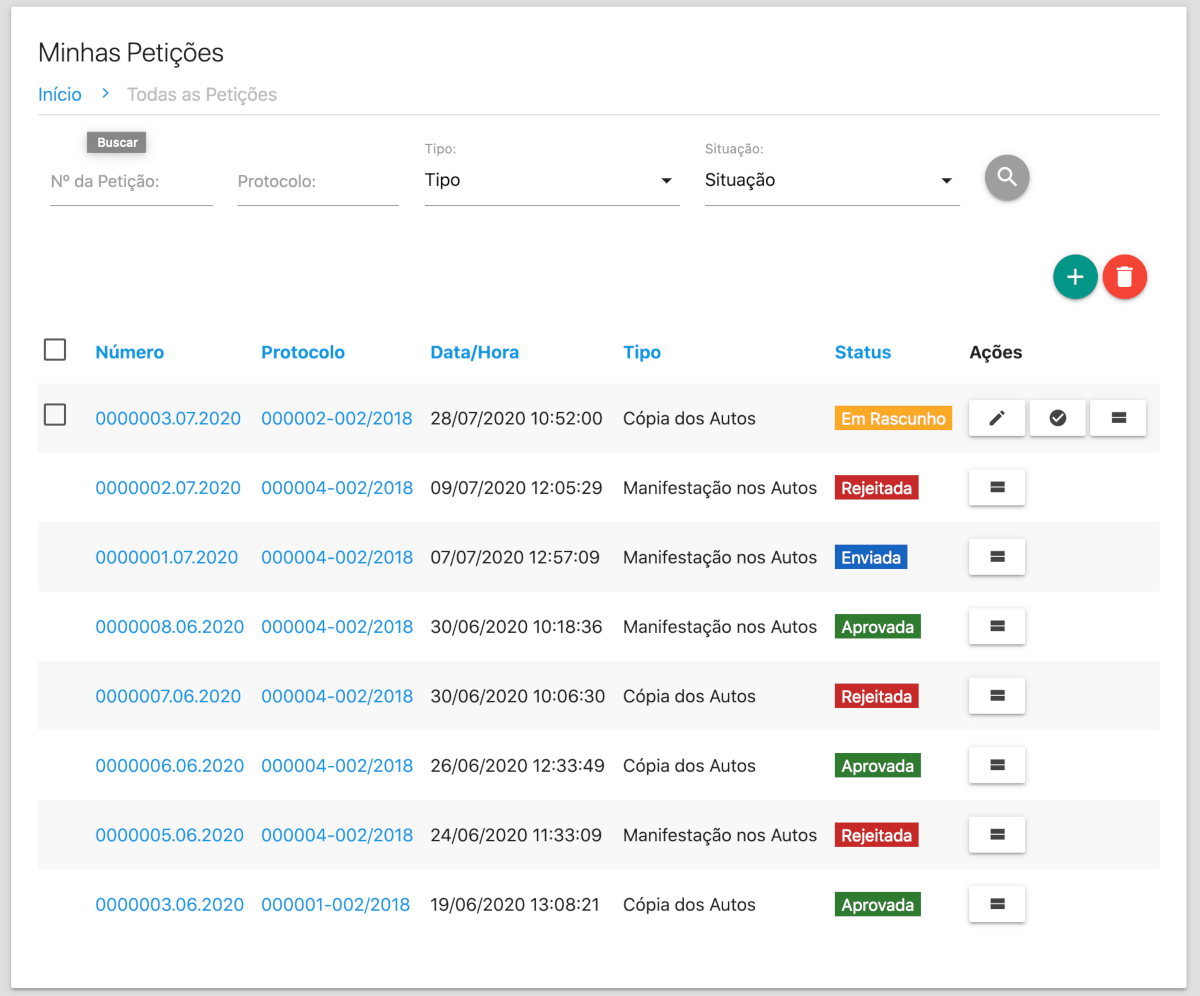Viewport: 1200px width, 996px height.
Task: Add a new petition with plus button
Action: coord(1075,277)
